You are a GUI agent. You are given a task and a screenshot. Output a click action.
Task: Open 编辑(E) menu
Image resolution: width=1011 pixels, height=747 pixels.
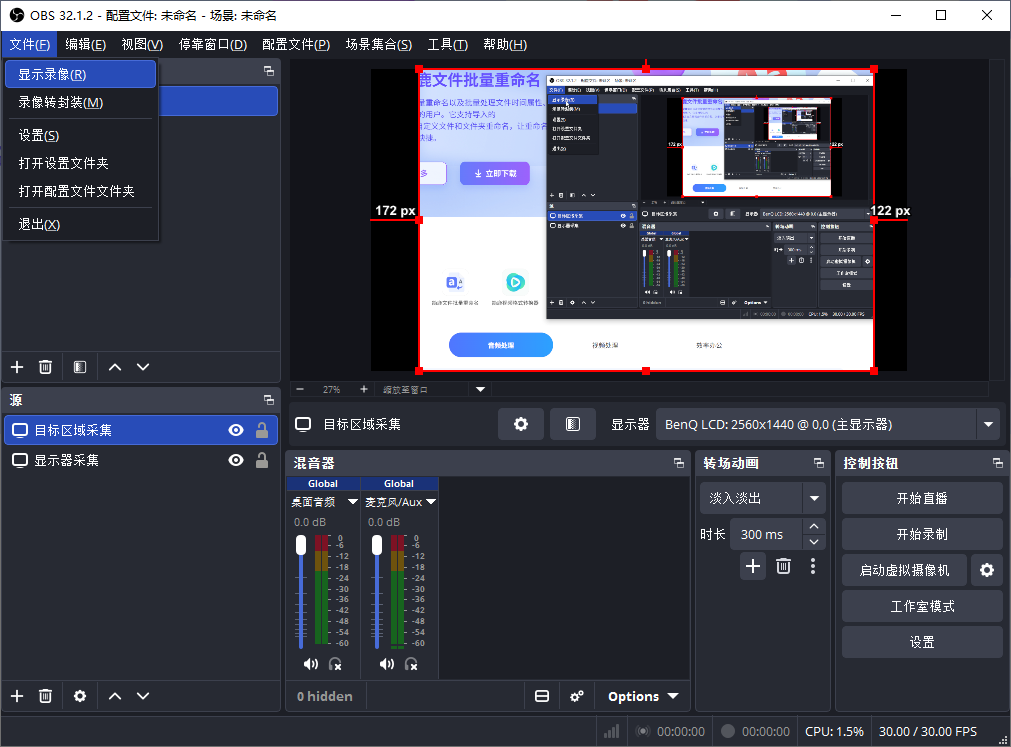pyautogui.click(x=85, y=44)
